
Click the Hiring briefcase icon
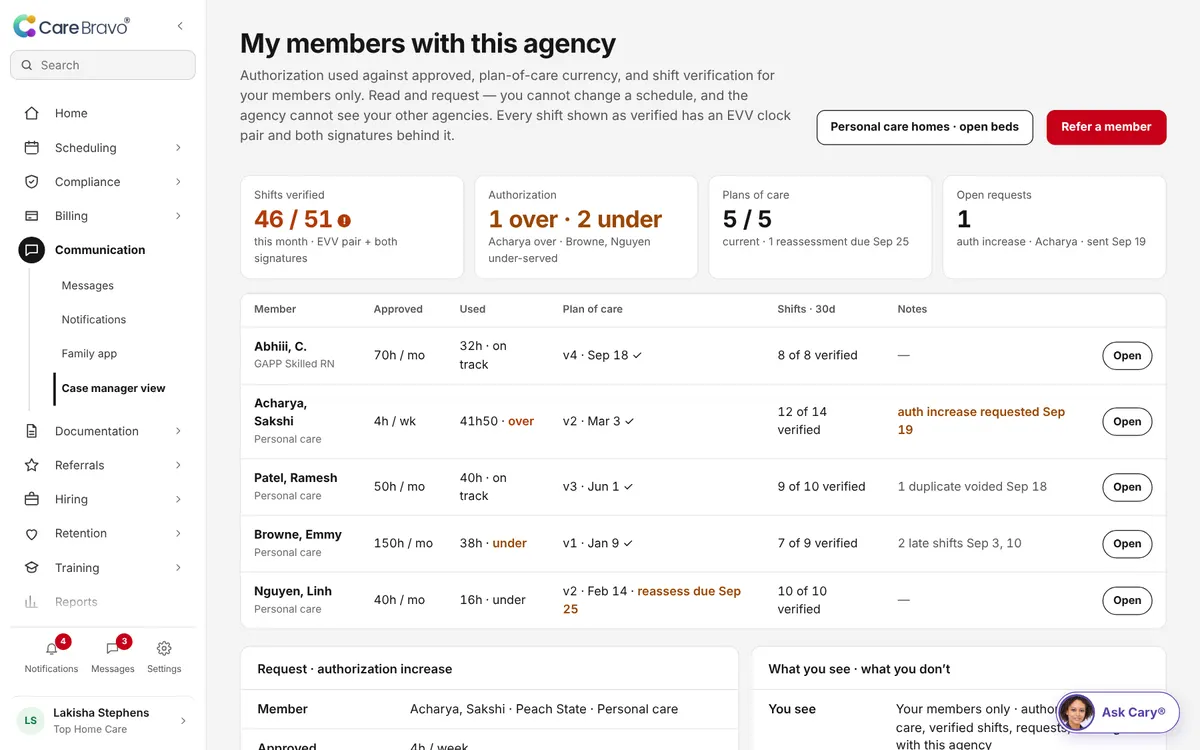(32, 499)
